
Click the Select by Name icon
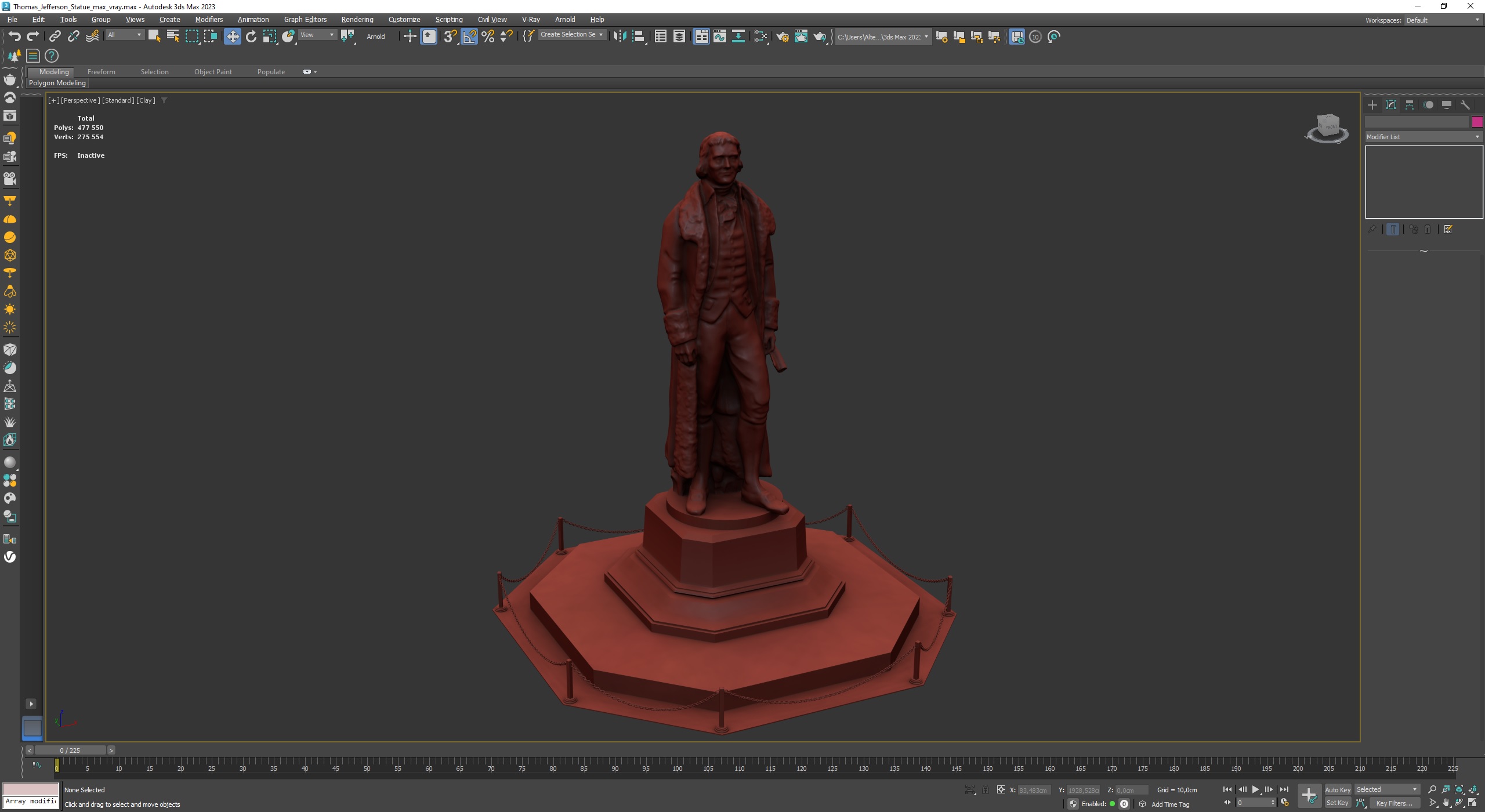click(x=172, y=37)
